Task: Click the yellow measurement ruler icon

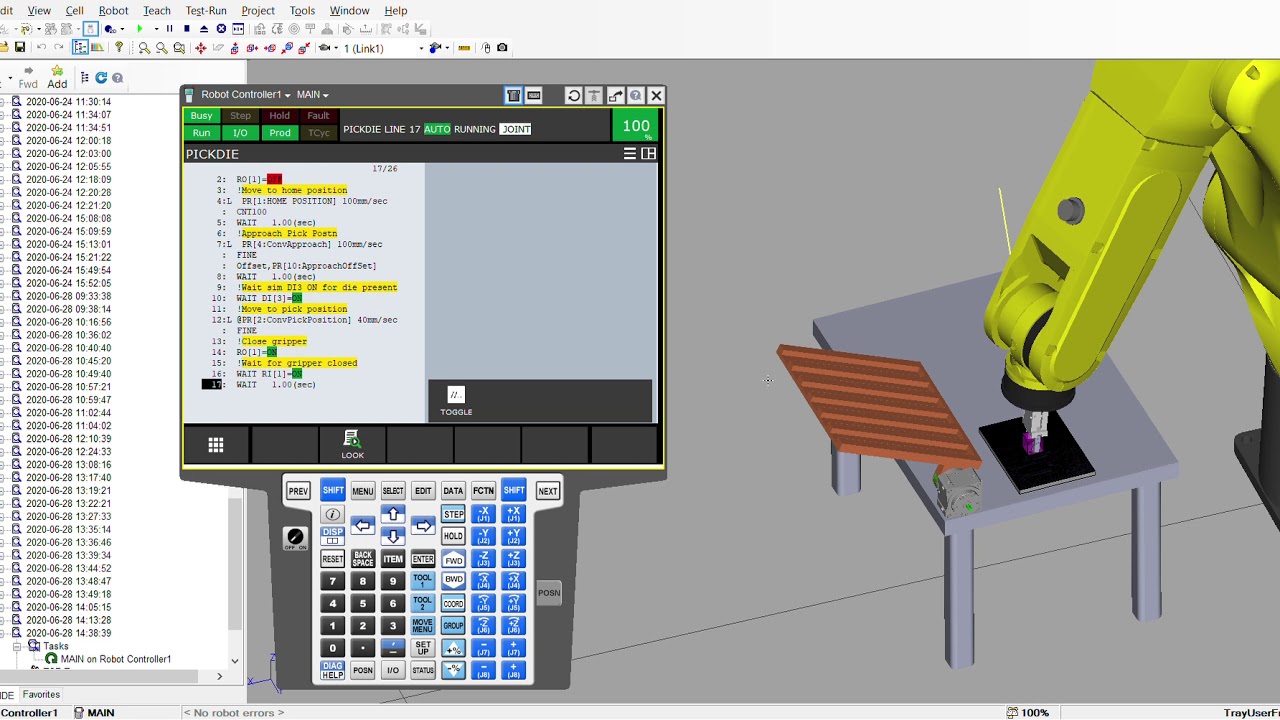Action: (464, 48)
